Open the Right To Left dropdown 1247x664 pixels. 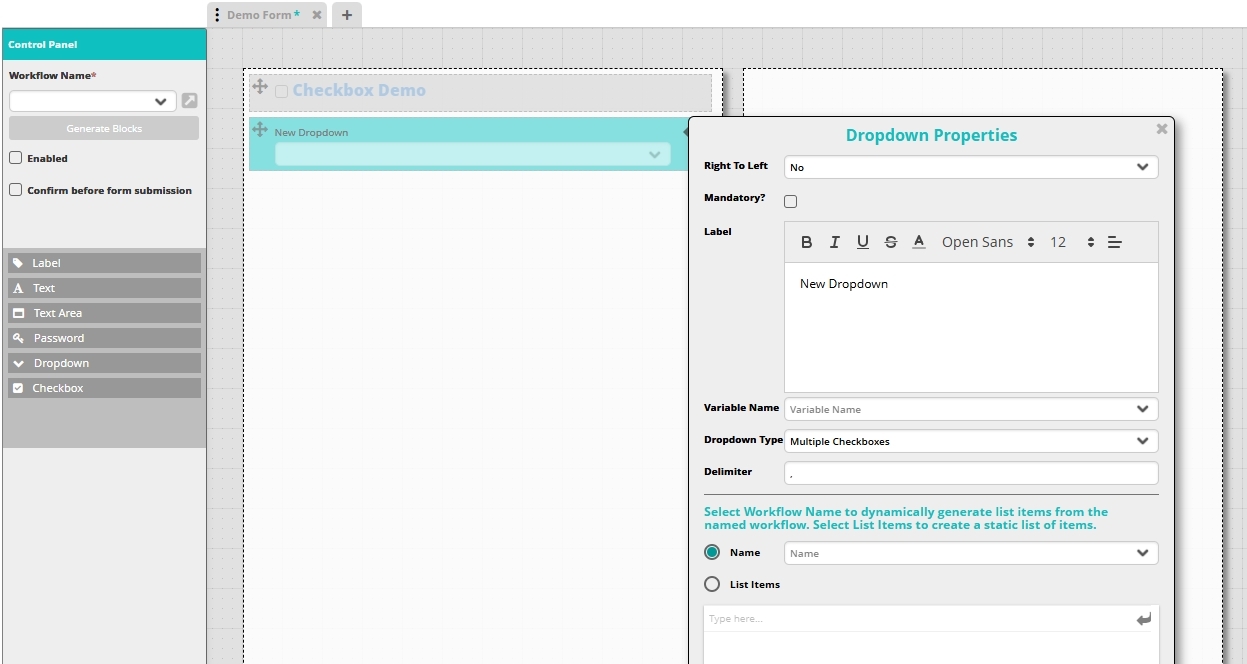pyautogui.click(x=971, y=167)
